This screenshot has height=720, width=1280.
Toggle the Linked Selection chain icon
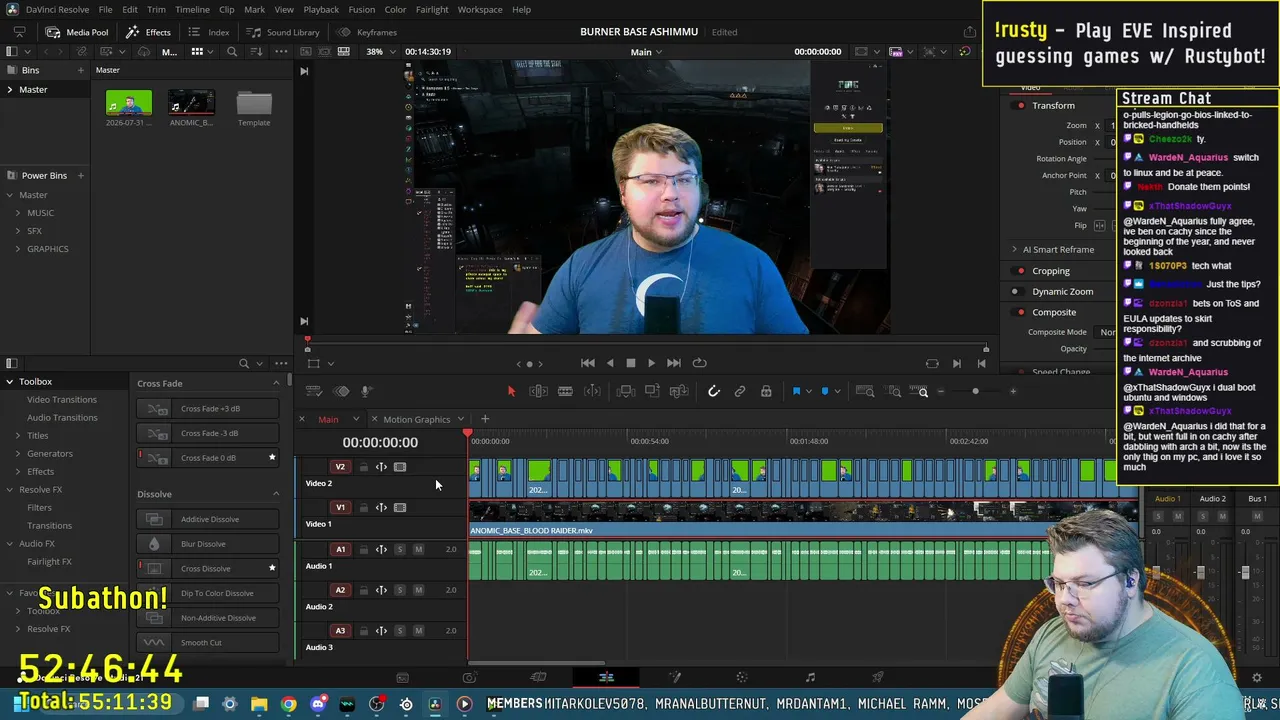pyautogui.click(x=740, y=392)
